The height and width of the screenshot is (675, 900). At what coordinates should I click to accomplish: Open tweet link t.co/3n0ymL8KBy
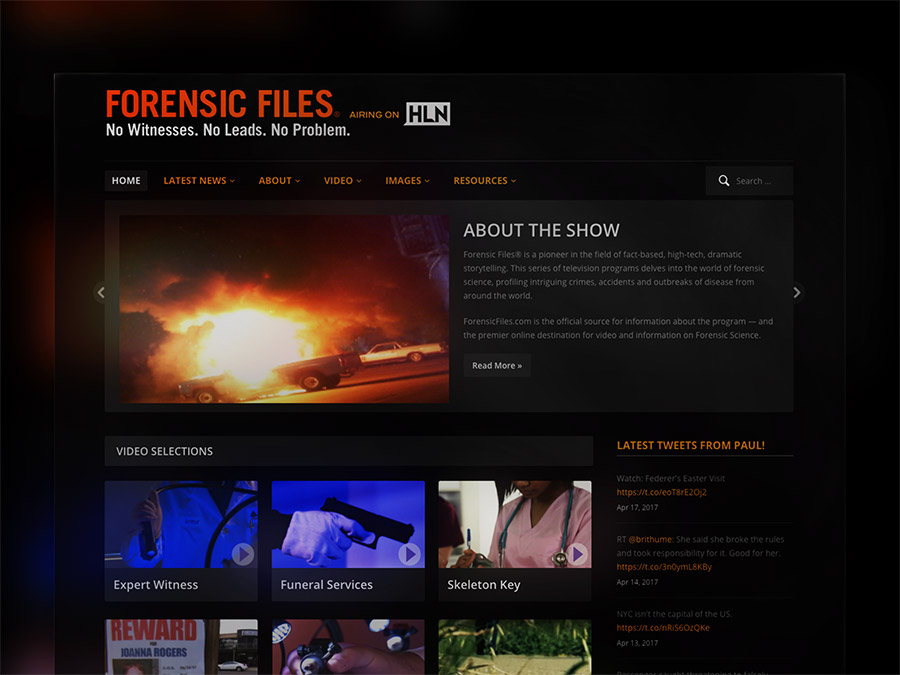pos(664,567)
